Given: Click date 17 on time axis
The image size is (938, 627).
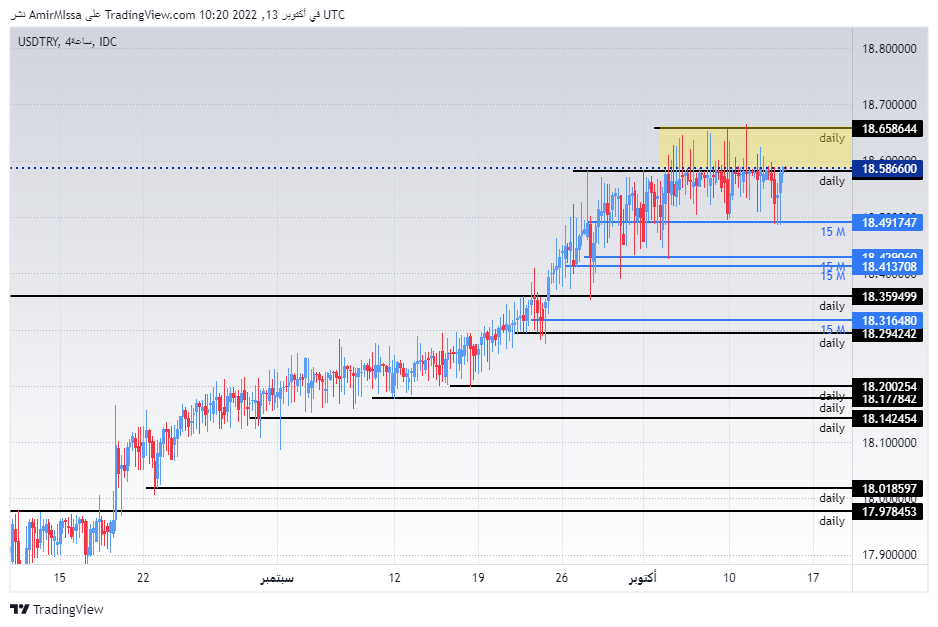Looking at the screenshot, I should [x=812, y=578].
